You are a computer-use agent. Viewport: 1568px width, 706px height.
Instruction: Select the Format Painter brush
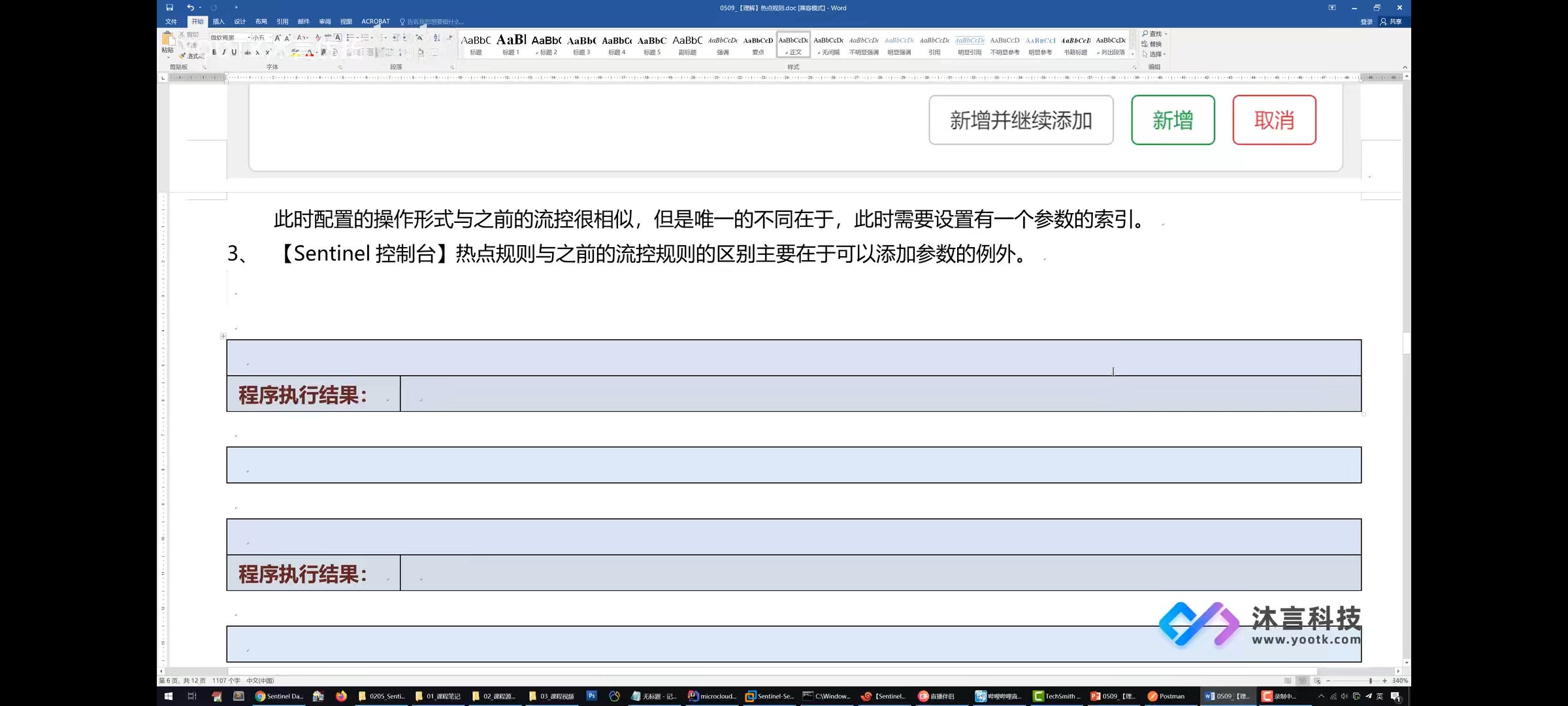tap(184, 56)
